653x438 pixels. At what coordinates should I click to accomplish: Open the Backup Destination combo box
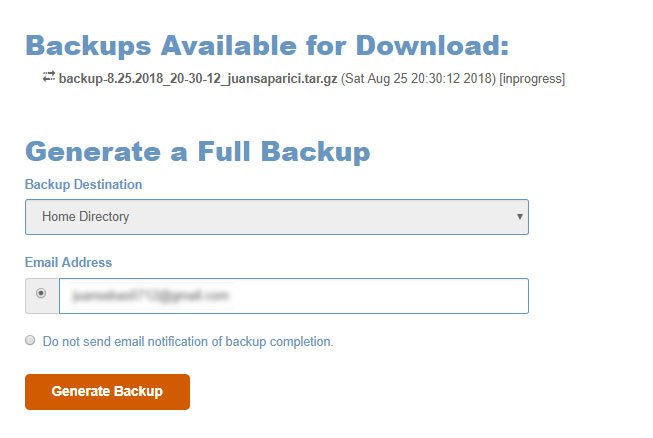pos(277,217)
